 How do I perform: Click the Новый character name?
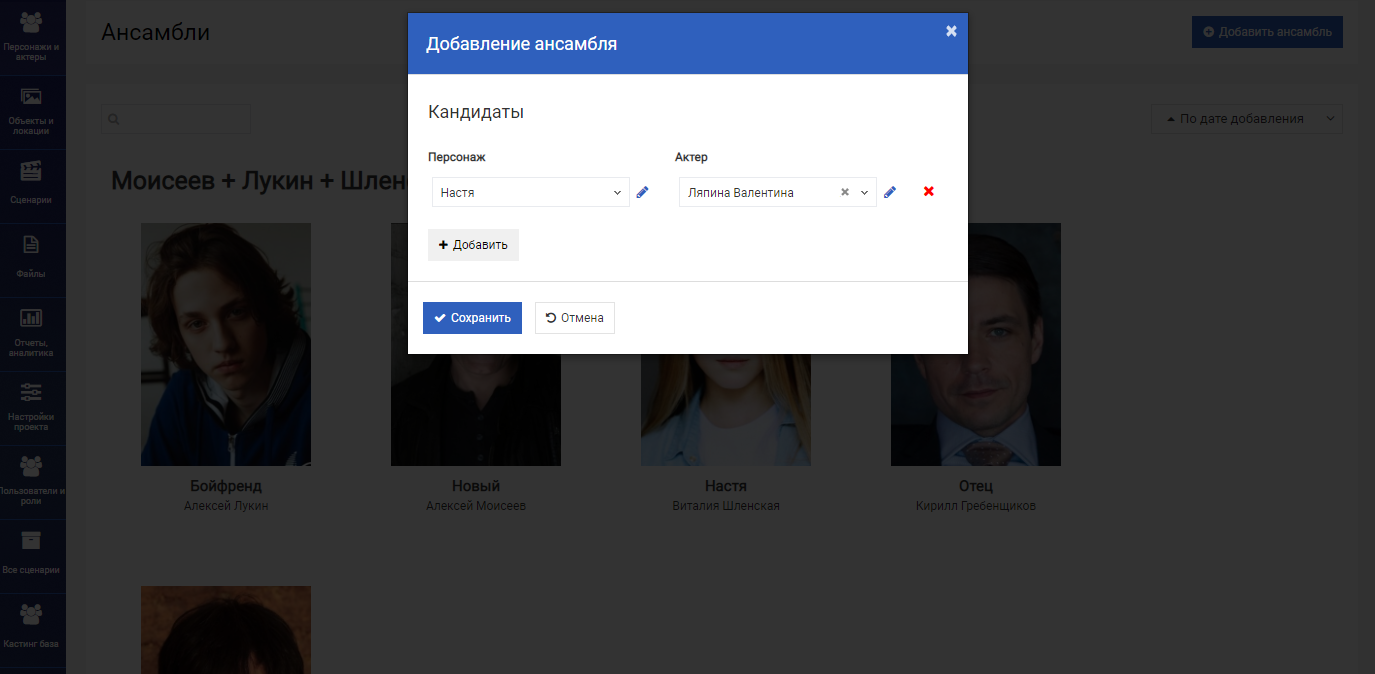[x=476, y=486]
